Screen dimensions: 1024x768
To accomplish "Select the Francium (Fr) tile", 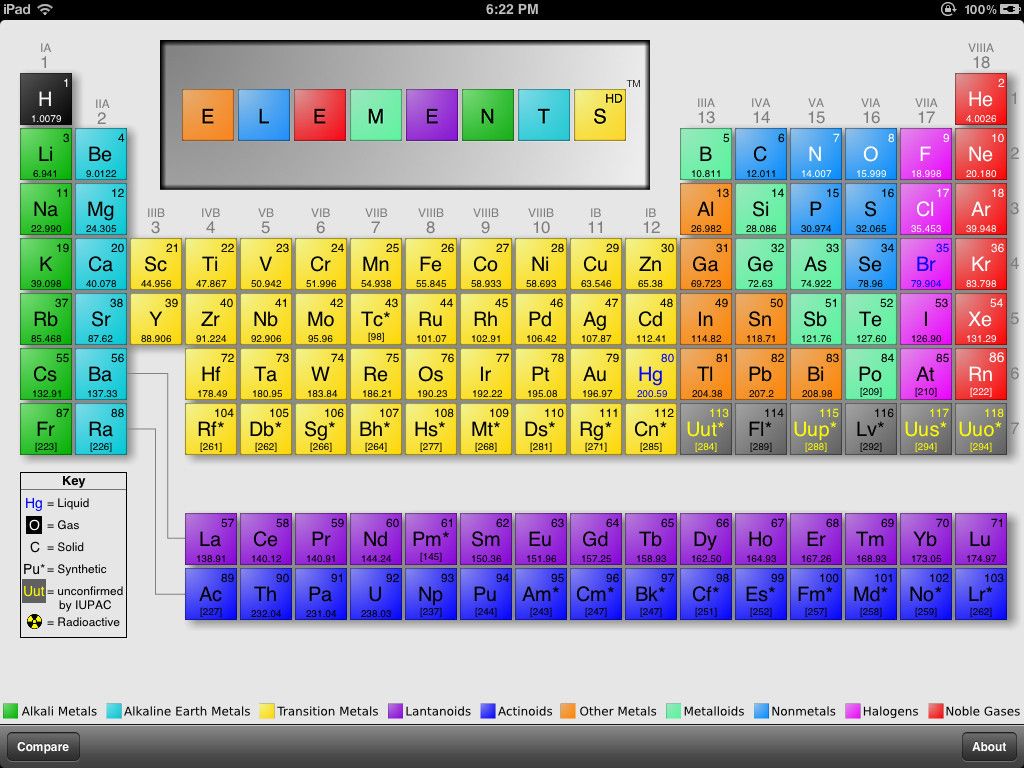I will tap(46, 429).
